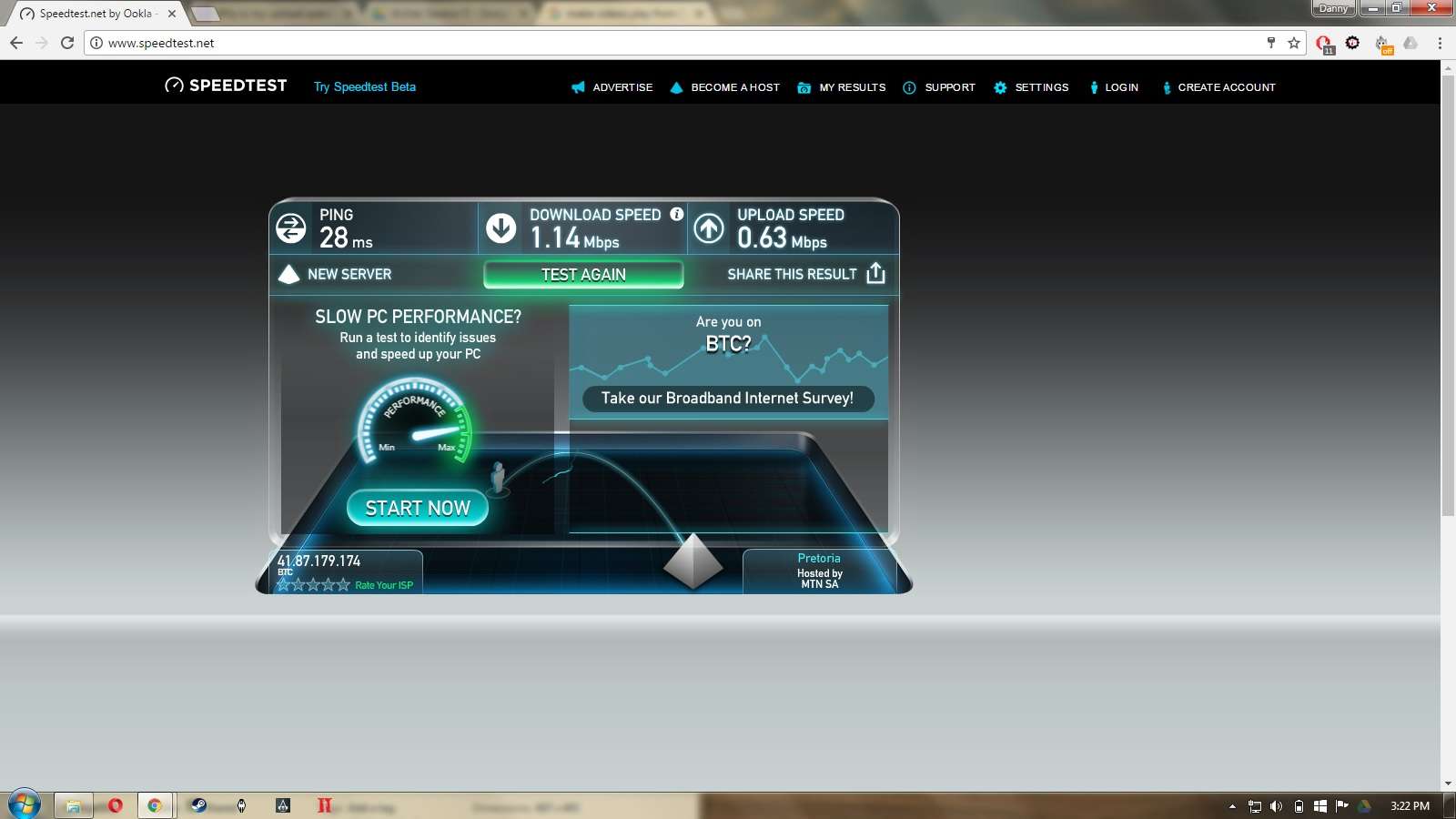Click the ping arrows icon

(x=291, y=227)
